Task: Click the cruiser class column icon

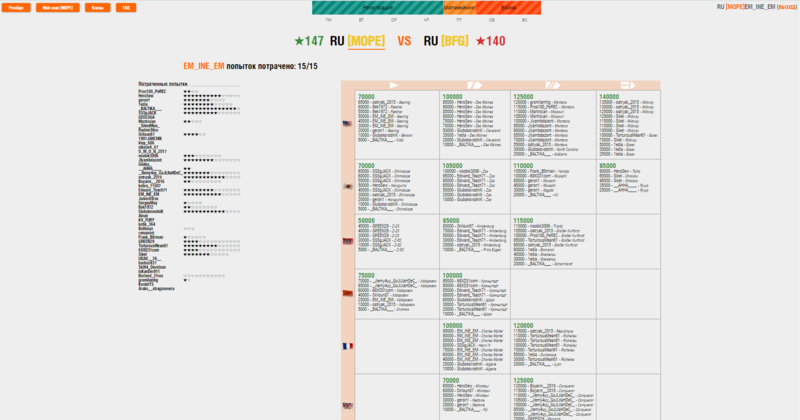Action: pos(474,84)
